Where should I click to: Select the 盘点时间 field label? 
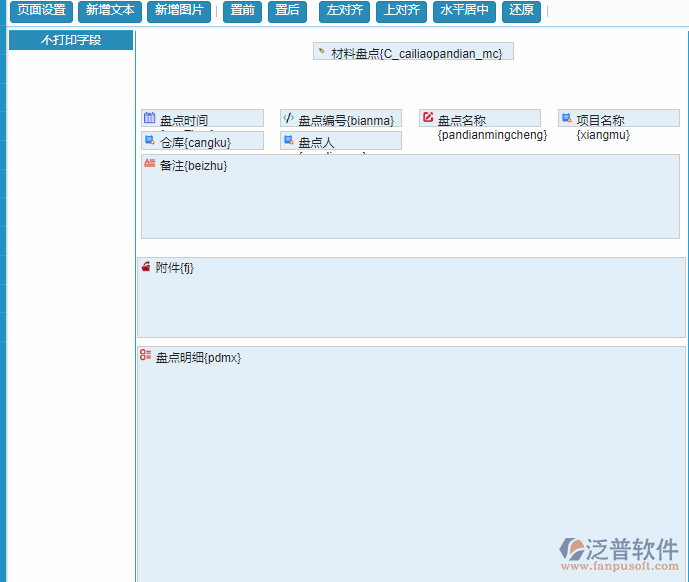pos(184,120)
